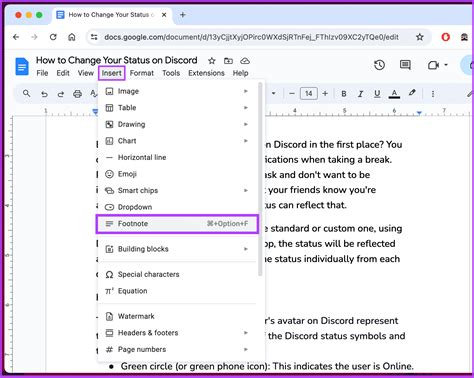
Task: Click the search menus magnifier icon
Action: (26, 94)
